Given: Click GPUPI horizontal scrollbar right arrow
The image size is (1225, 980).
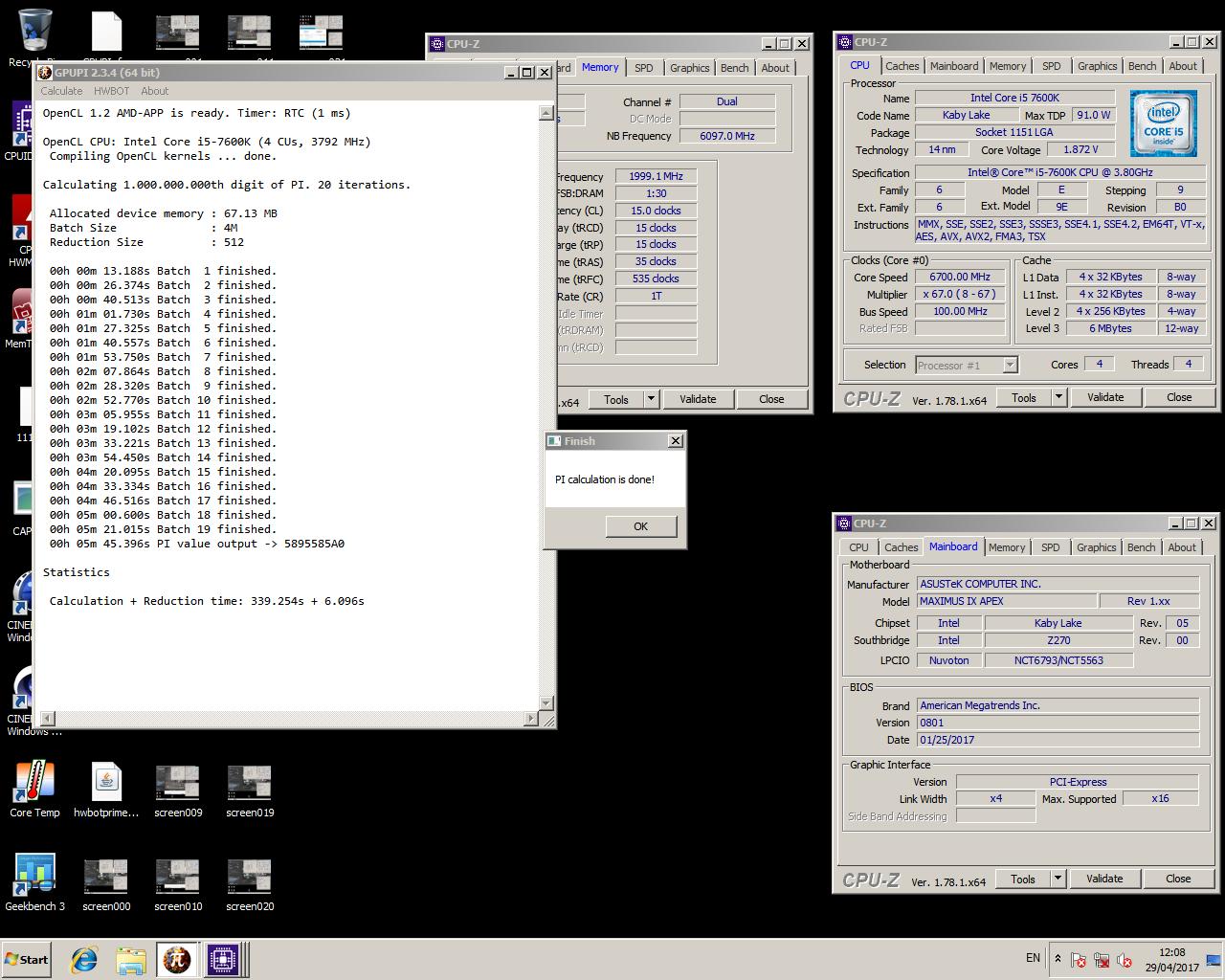Looking at the screenshot, I should [x=531, y=718].
